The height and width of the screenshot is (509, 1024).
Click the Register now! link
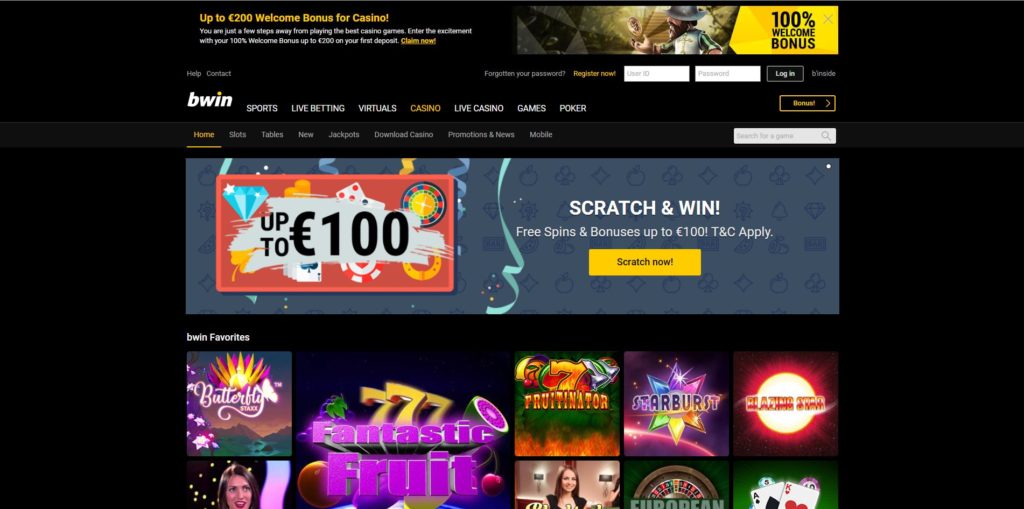coord(594,74)
